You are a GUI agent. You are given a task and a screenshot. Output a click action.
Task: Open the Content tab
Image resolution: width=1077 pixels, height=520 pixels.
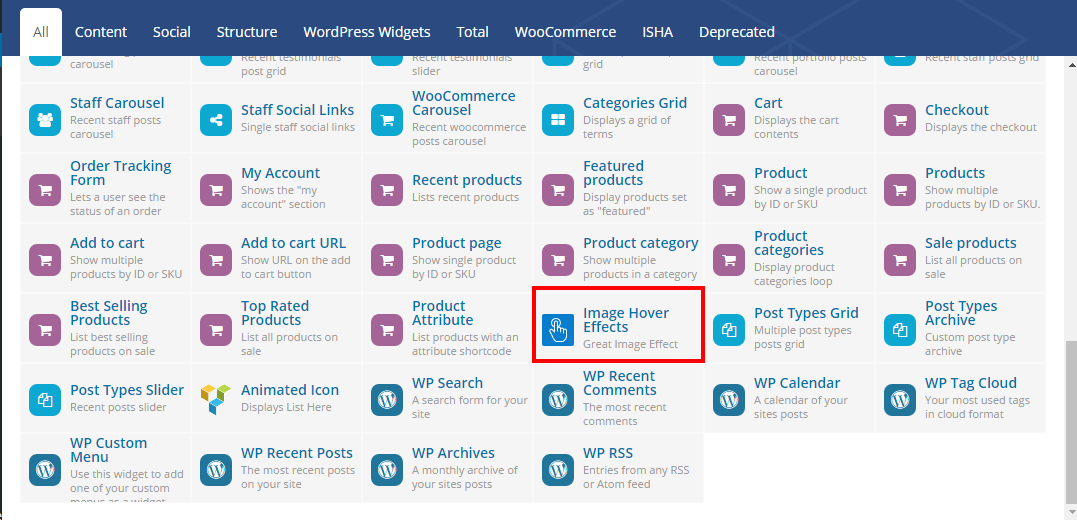click(101, 32)
